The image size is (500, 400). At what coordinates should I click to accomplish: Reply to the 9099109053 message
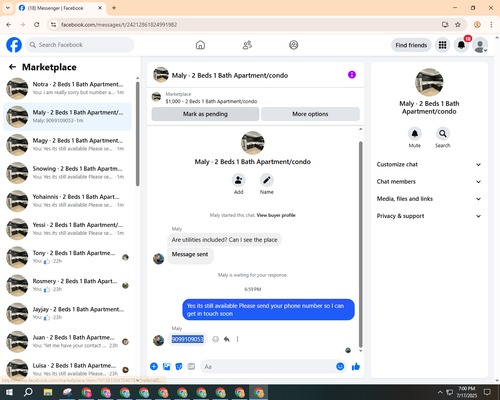click(227, 339)
